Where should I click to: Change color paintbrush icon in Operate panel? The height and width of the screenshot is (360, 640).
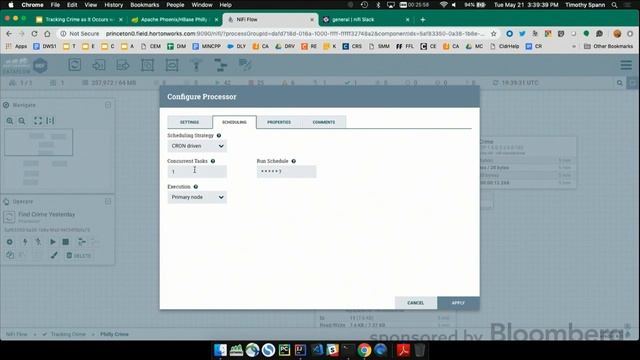54,256
